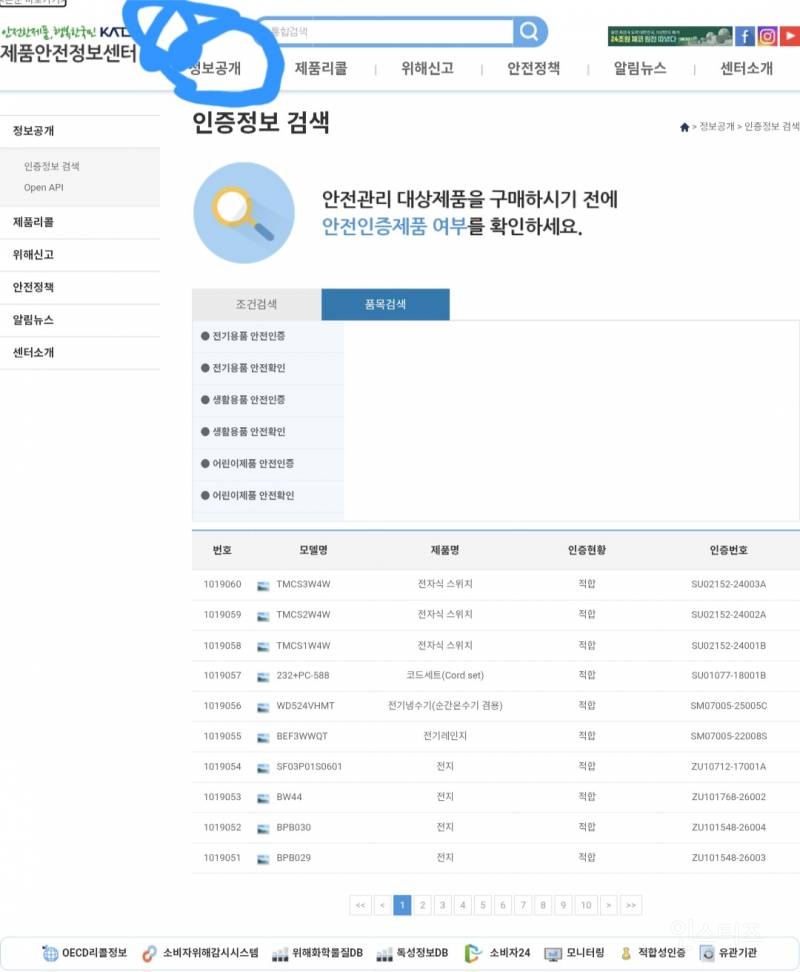Expand 센터소개 in left sidebar
The height and width of the screenshot is (972, 800).
tap(80, 353)
